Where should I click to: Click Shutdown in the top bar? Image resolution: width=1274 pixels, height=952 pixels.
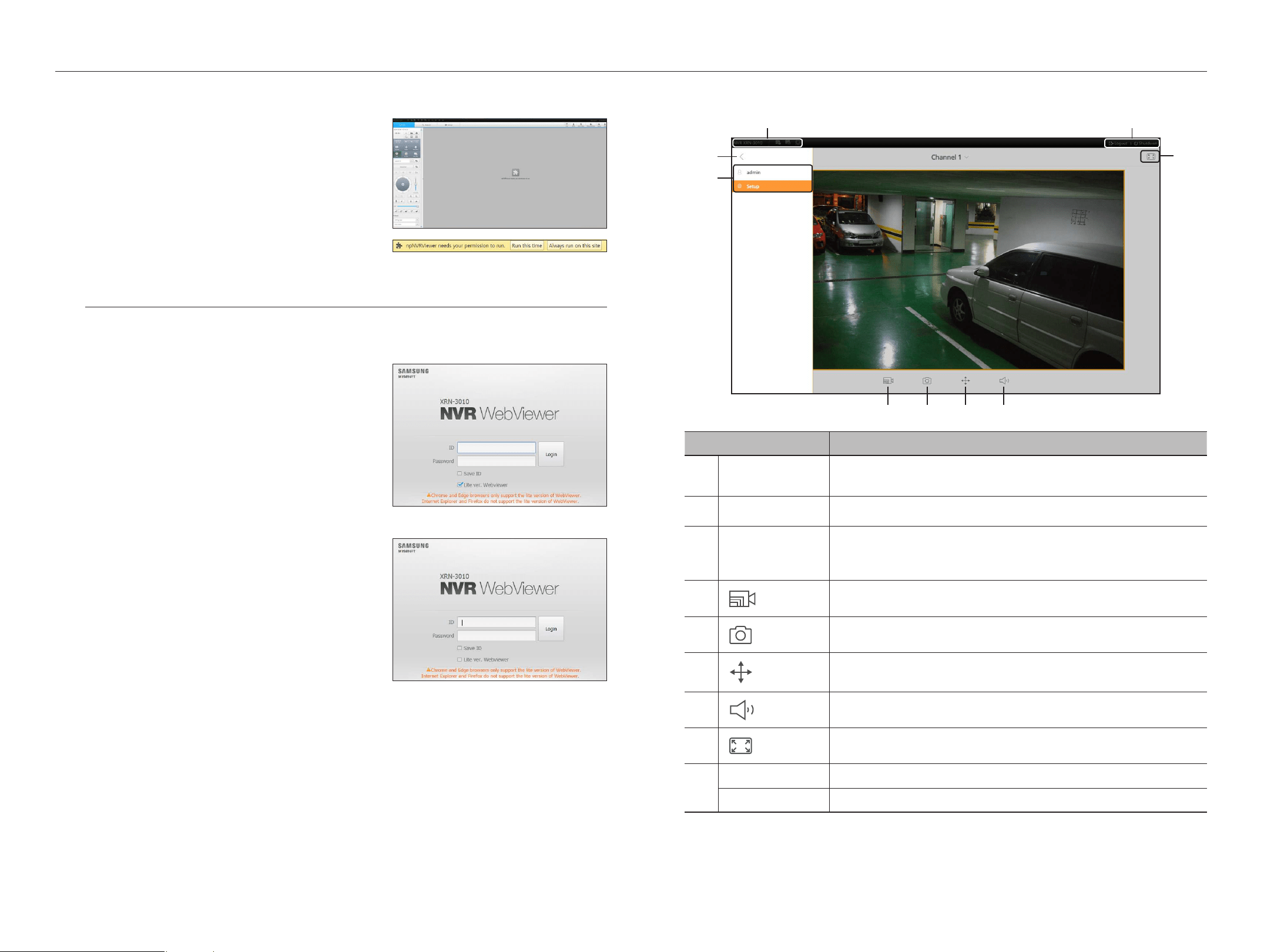click(x=1145, y=143)
